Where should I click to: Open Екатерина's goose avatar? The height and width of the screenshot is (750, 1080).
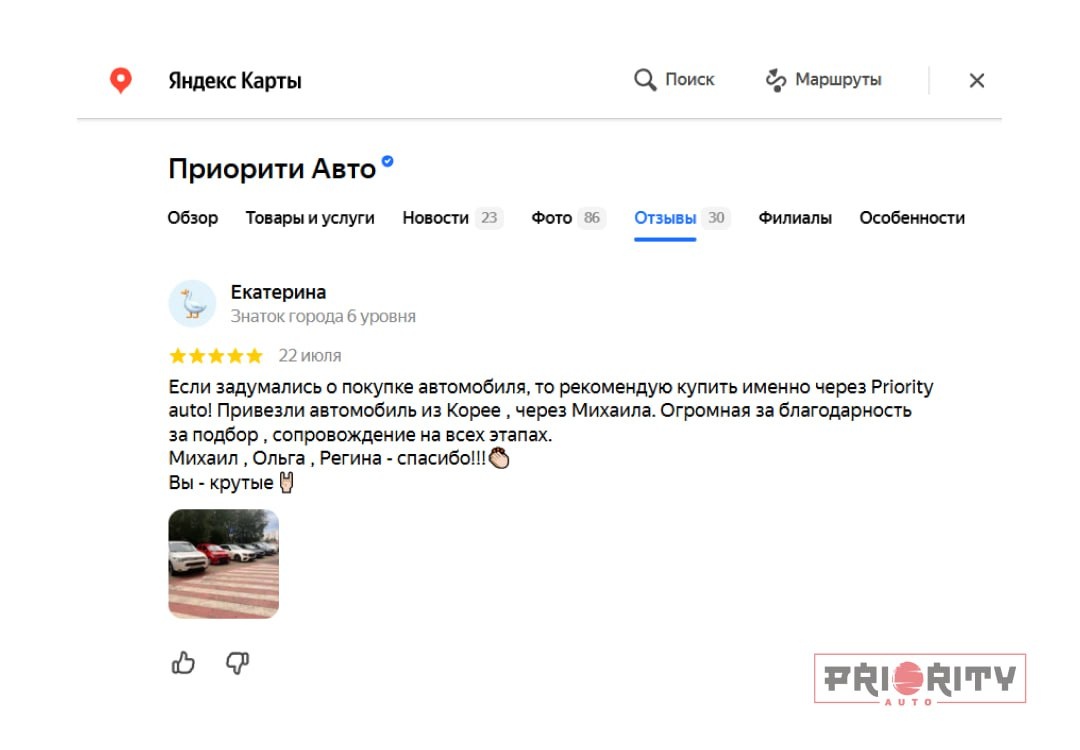[192, 303]
